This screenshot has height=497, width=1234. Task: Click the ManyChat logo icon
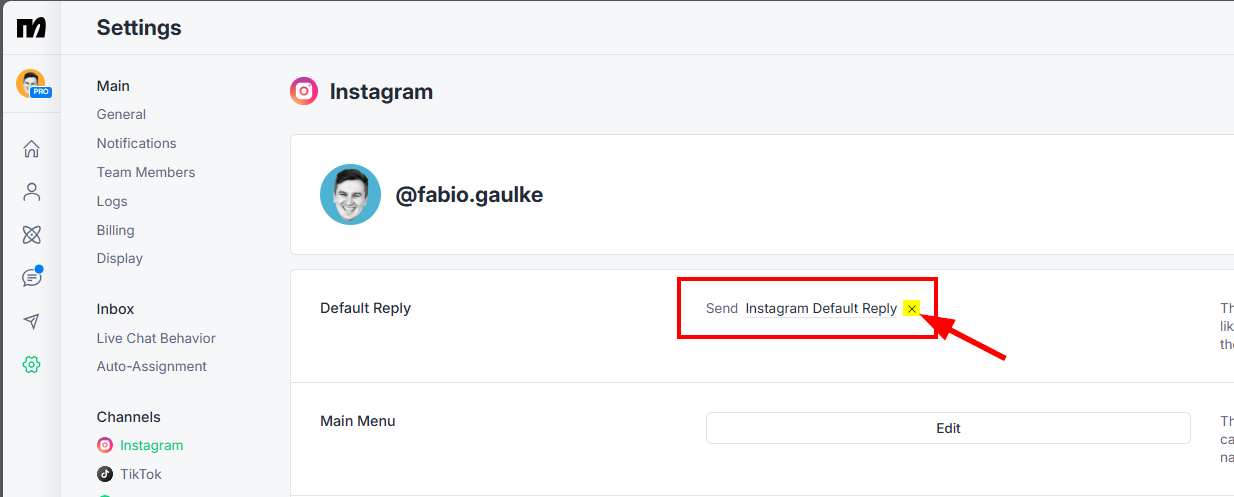[x=31, y=27]
